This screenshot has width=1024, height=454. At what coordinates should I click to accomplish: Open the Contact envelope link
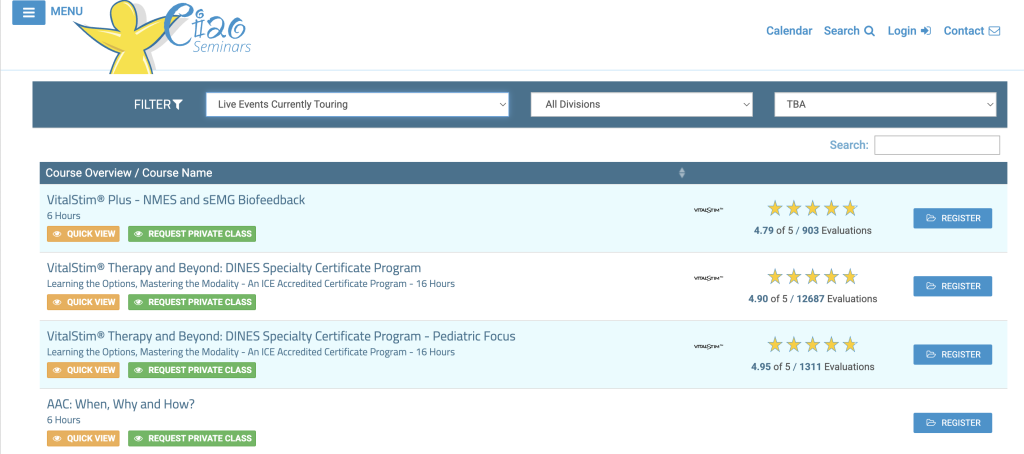pos(972,31)
